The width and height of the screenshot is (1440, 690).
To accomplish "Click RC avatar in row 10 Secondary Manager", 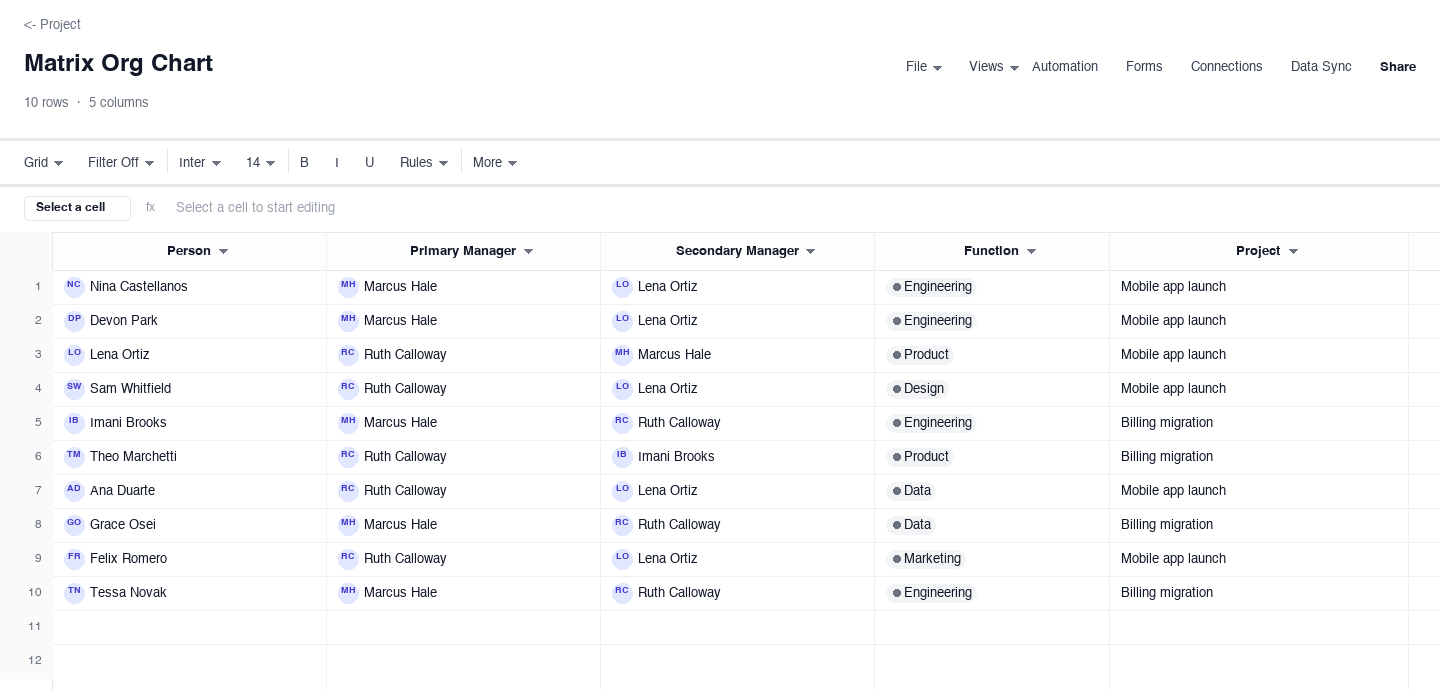I will 622,593.
